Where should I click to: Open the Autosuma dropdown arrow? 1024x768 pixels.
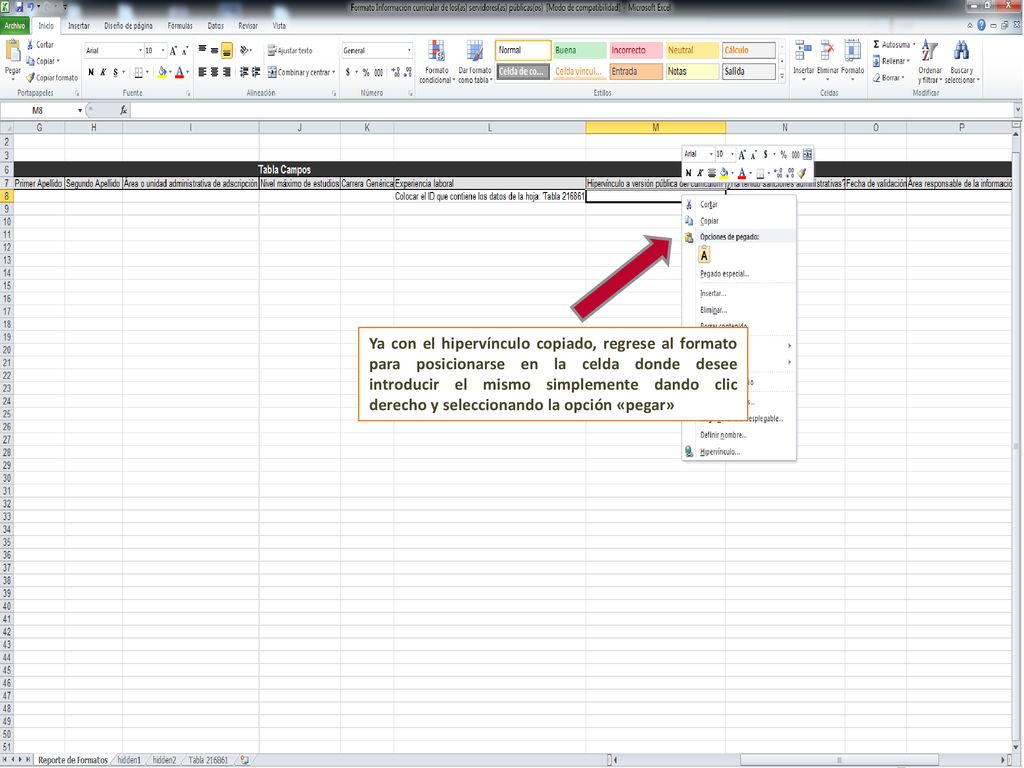[914, 45]
